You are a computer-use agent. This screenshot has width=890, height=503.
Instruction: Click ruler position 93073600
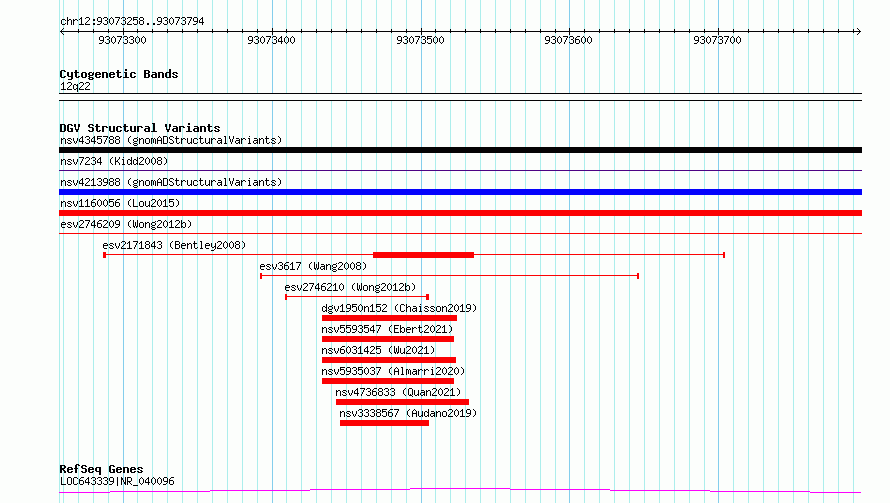[x=568, y=40]
